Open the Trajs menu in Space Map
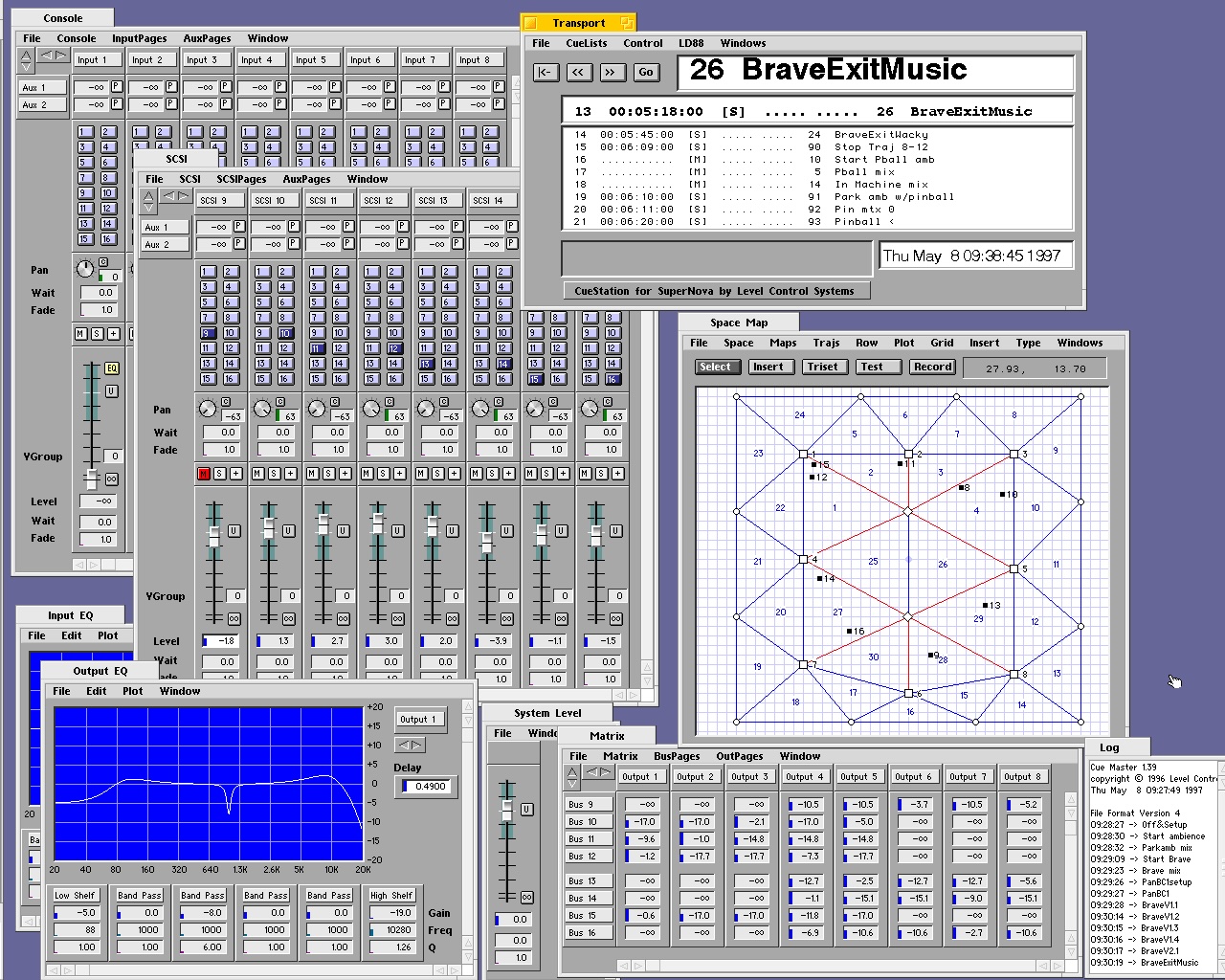Image resolution: width=1225 pixels, height=980 pixels. pyautogui.click(x=826, y=343)
